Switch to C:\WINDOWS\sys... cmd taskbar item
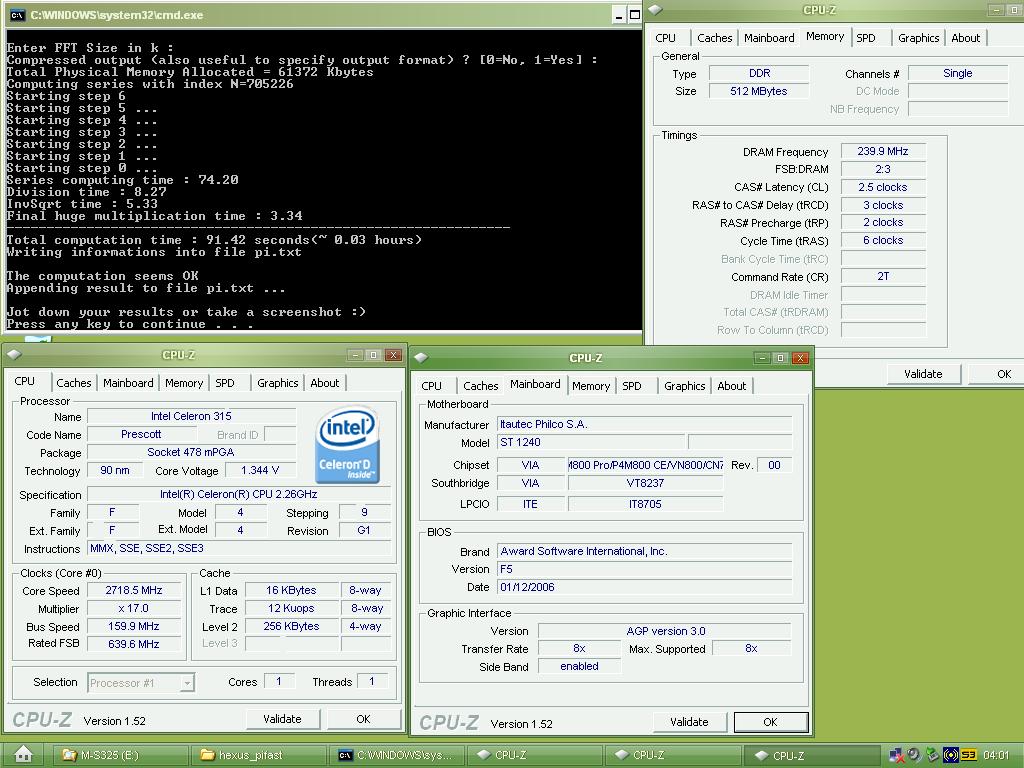Image resolution: width=1024 pixels, height=768 pixels. point(396,755)
